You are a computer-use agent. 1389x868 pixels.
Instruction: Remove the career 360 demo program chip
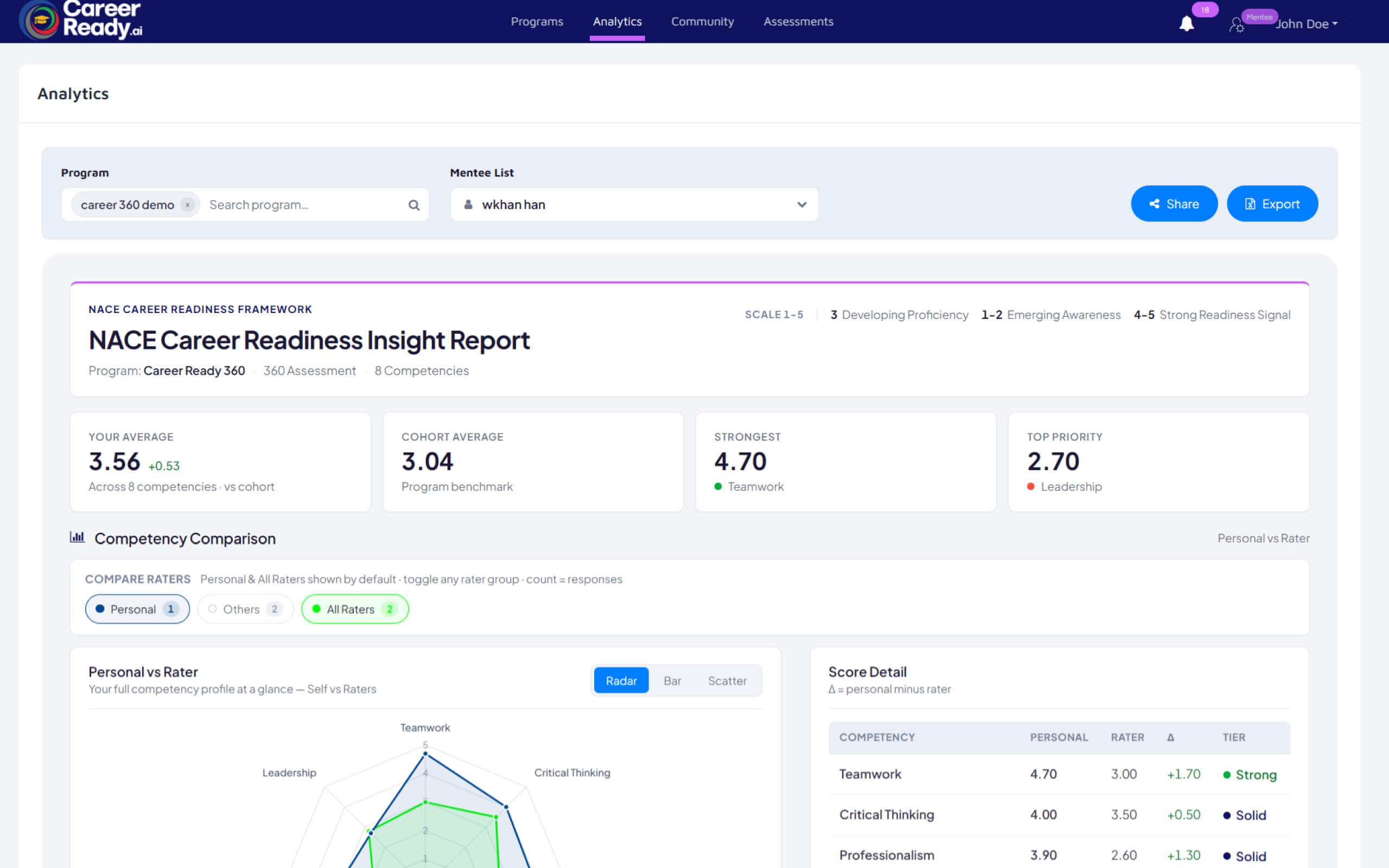pyautogui.click(x=187, y=205)
